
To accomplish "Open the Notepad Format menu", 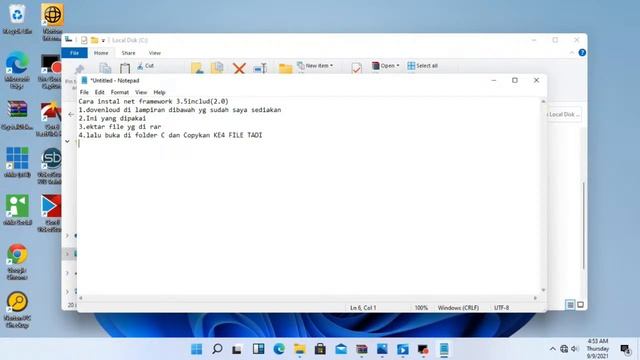I will coord(120,92).
